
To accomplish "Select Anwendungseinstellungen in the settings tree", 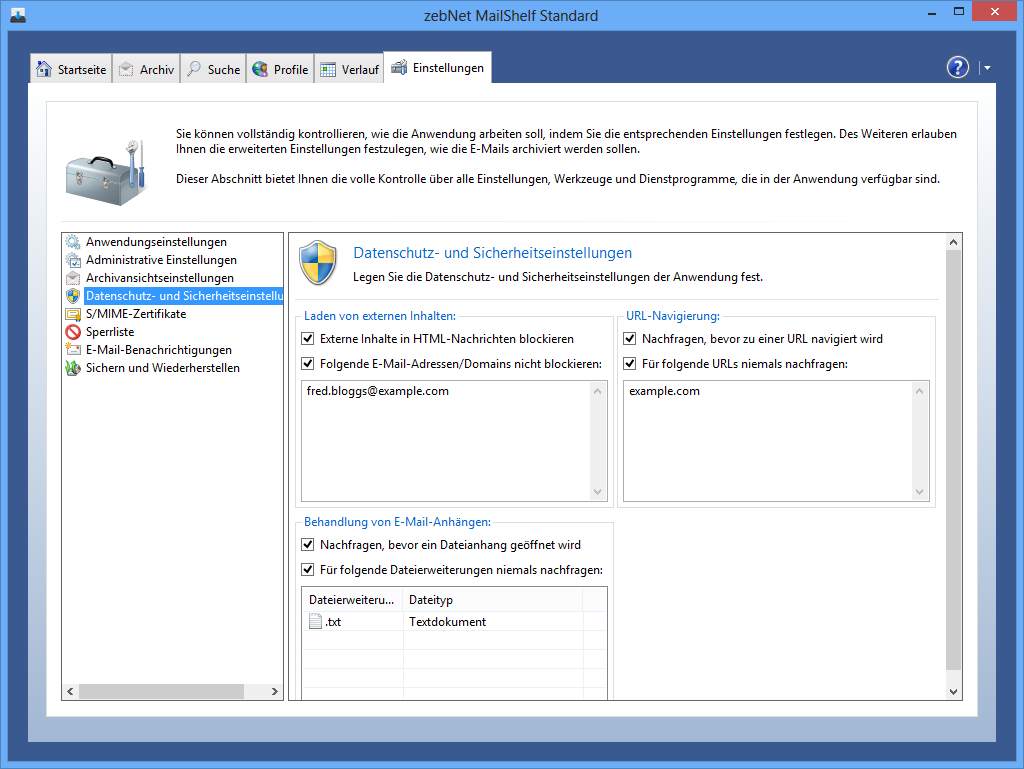I will coord(156,242).
